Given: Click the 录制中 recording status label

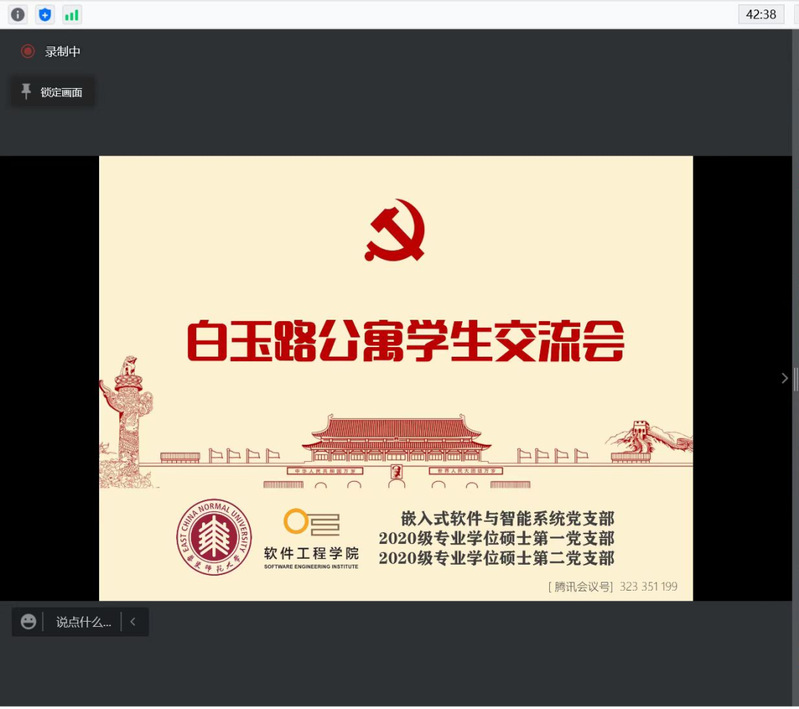Looking at the screenshot, I should [62, 51].
